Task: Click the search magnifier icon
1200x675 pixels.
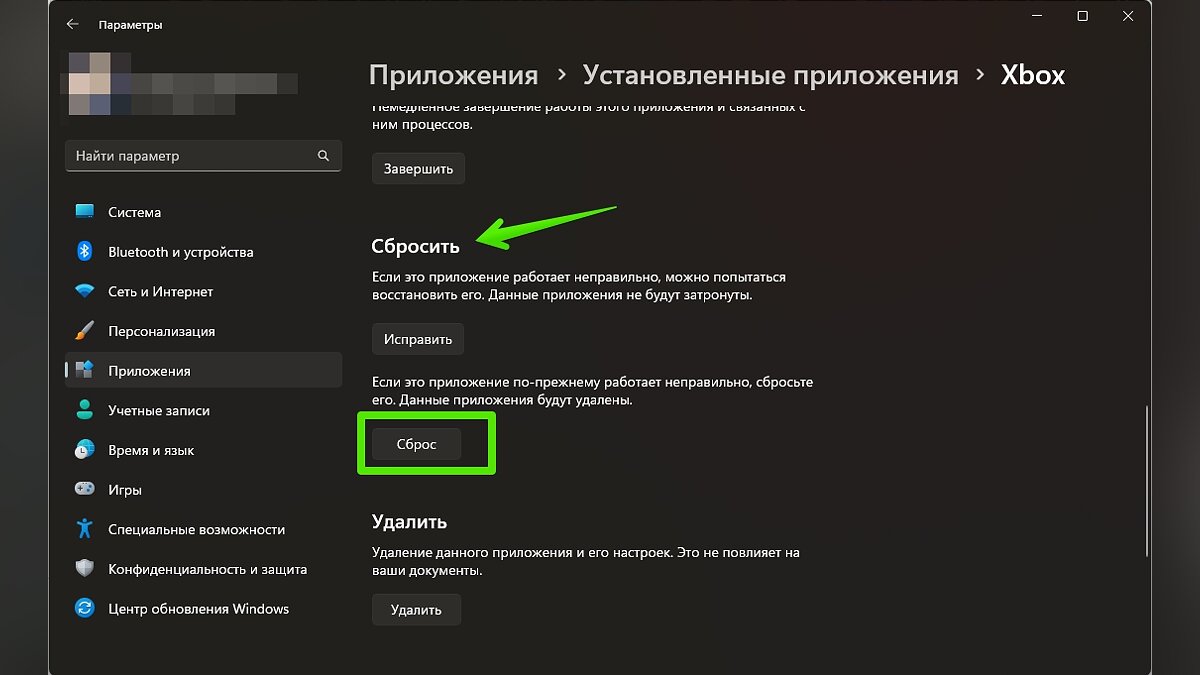Action: [x=323, y=156]
